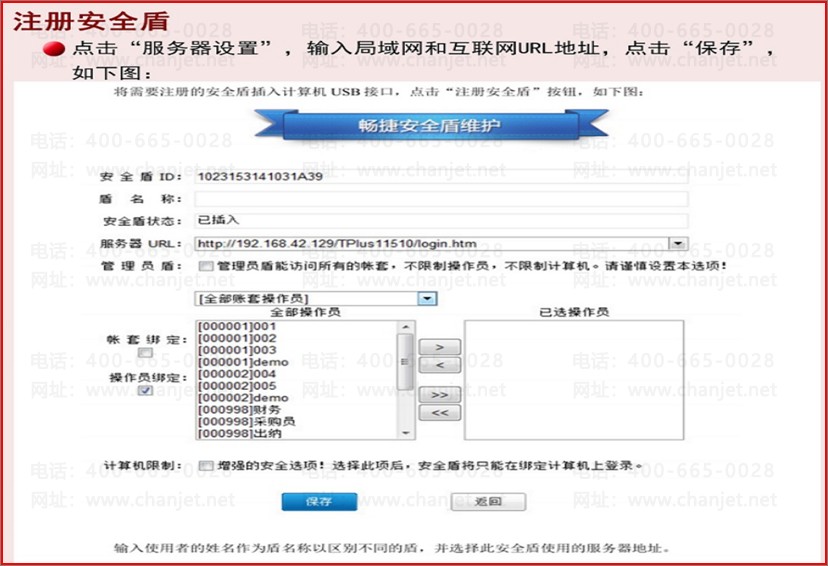Select operator [000001]003 in the list
Screen dimensions: 828x566
[x=237, y=350]
